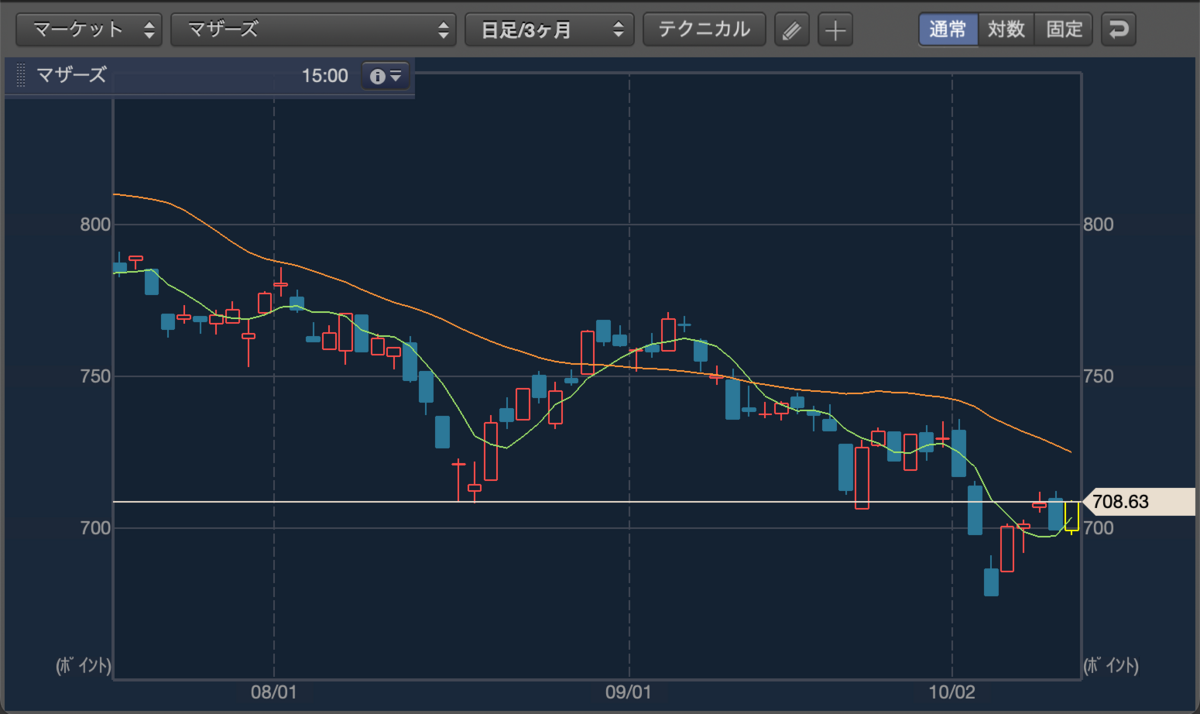
Task: Click the 800 label on right axis
Action: 1099,225
